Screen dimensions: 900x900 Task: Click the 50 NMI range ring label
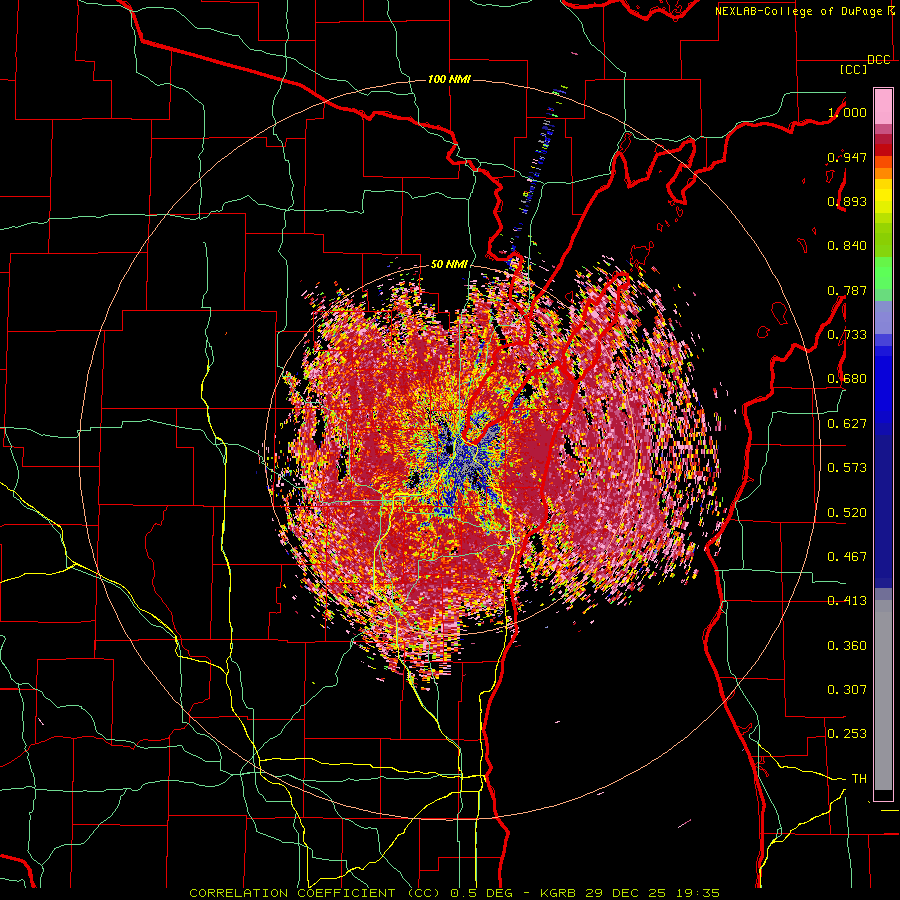point(449,265)
